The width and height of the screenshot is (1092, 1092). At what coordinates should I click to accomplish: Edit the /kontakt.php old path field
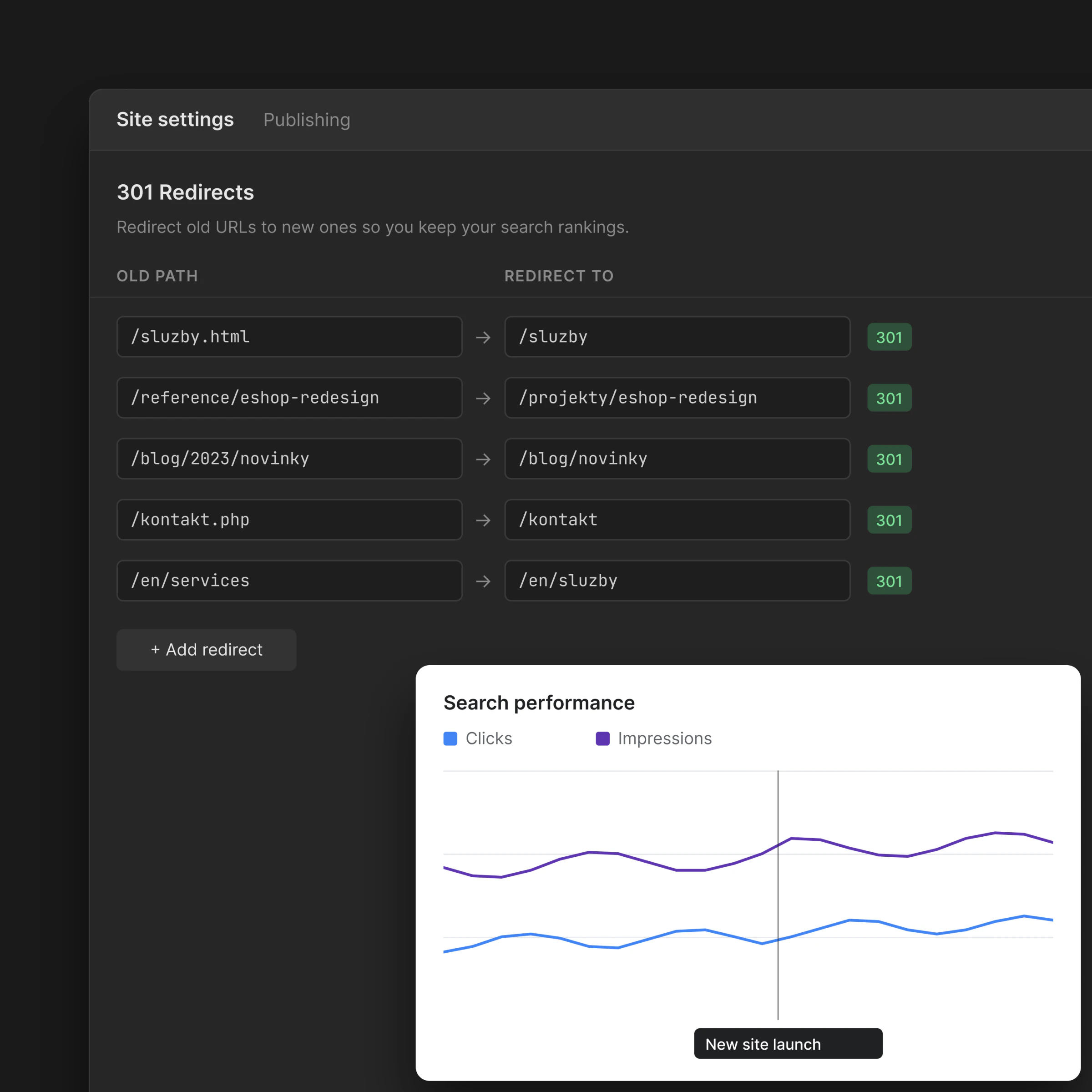289,520
